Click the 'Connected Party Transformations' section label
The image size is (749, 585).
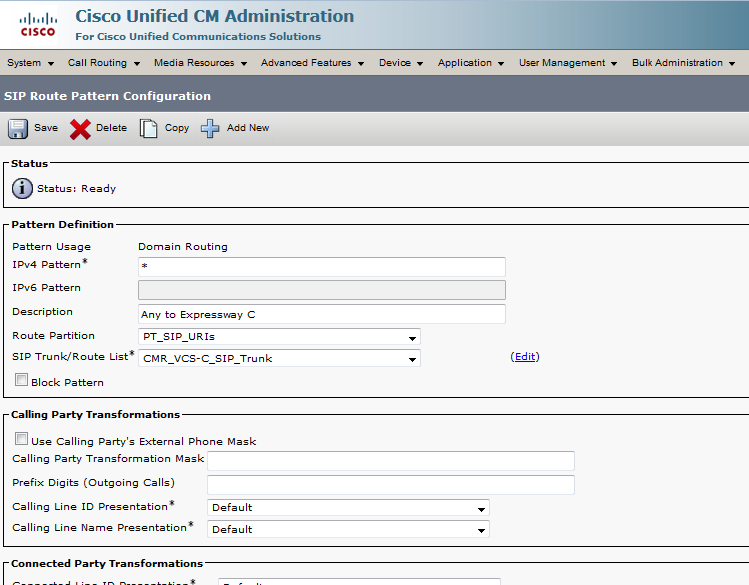pos(107,564)
